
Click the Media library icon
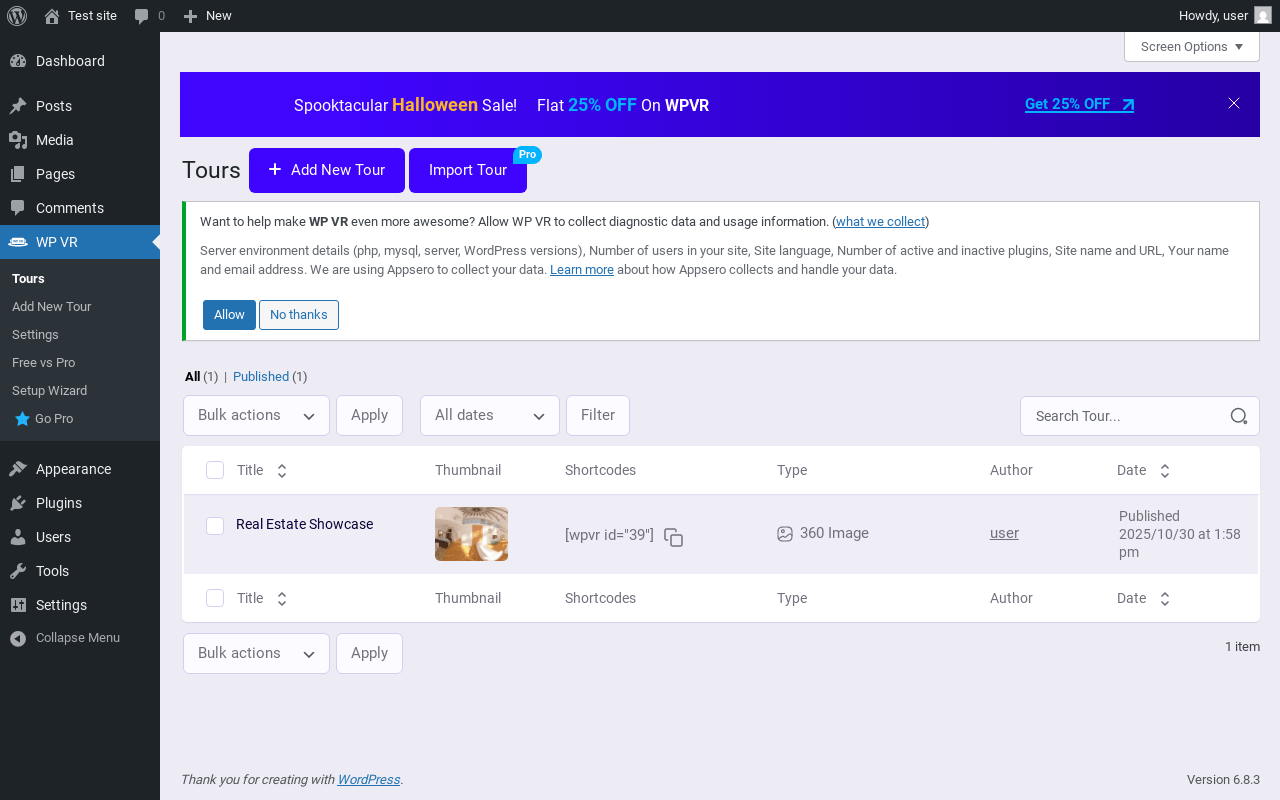tap(18, 140)
